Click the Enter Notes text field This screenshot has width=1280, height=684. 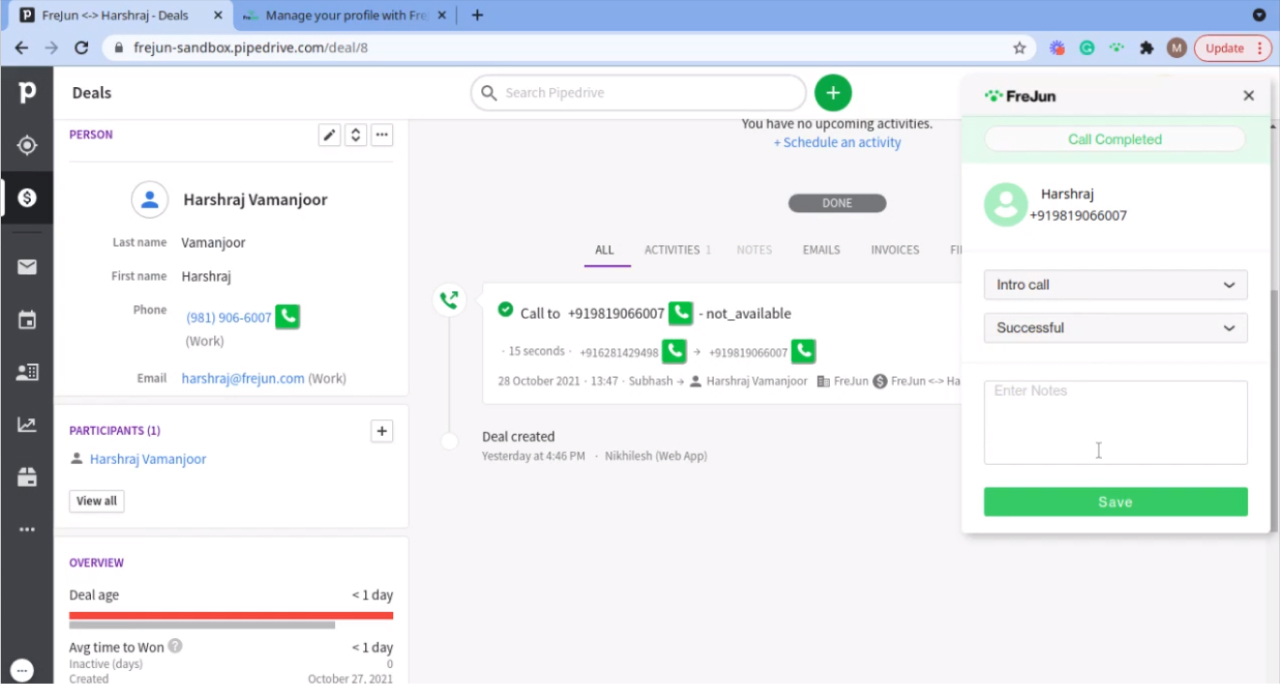tap(1115, 422)
